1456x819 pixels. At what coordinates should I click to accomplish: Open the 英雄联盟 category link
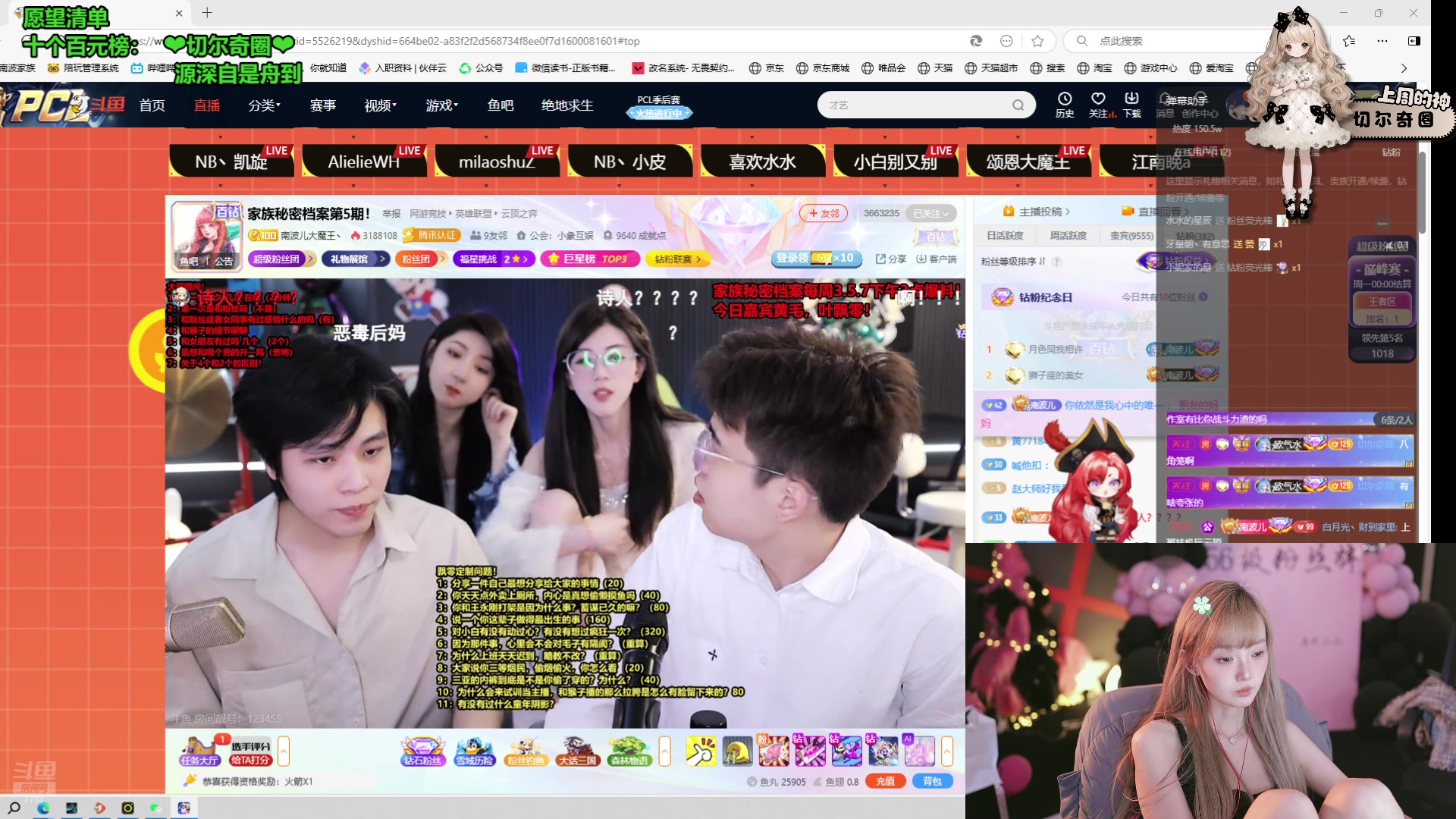473,214
